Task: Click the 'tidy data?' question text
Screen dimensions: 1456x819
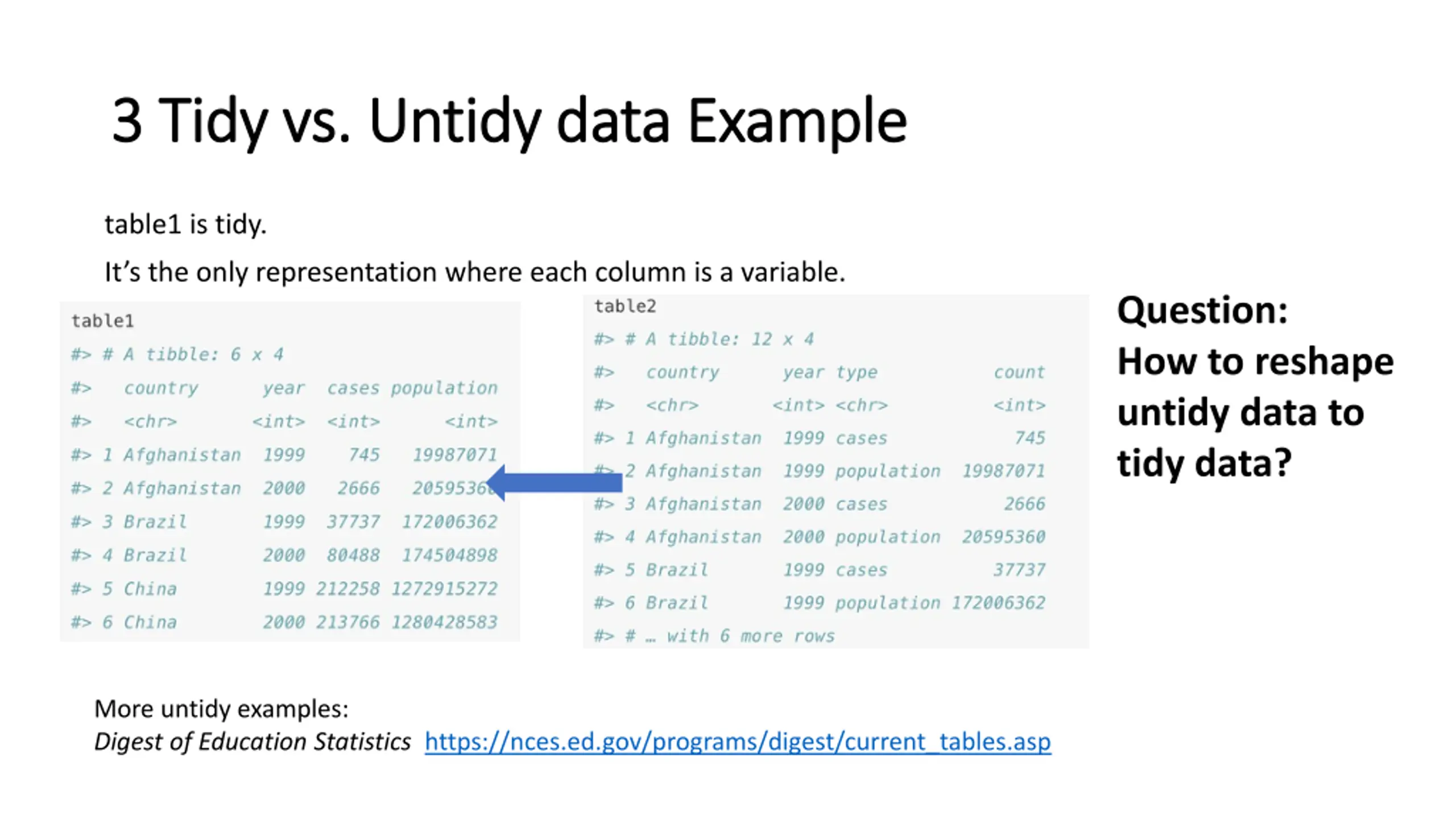Action: point(1205,464)
